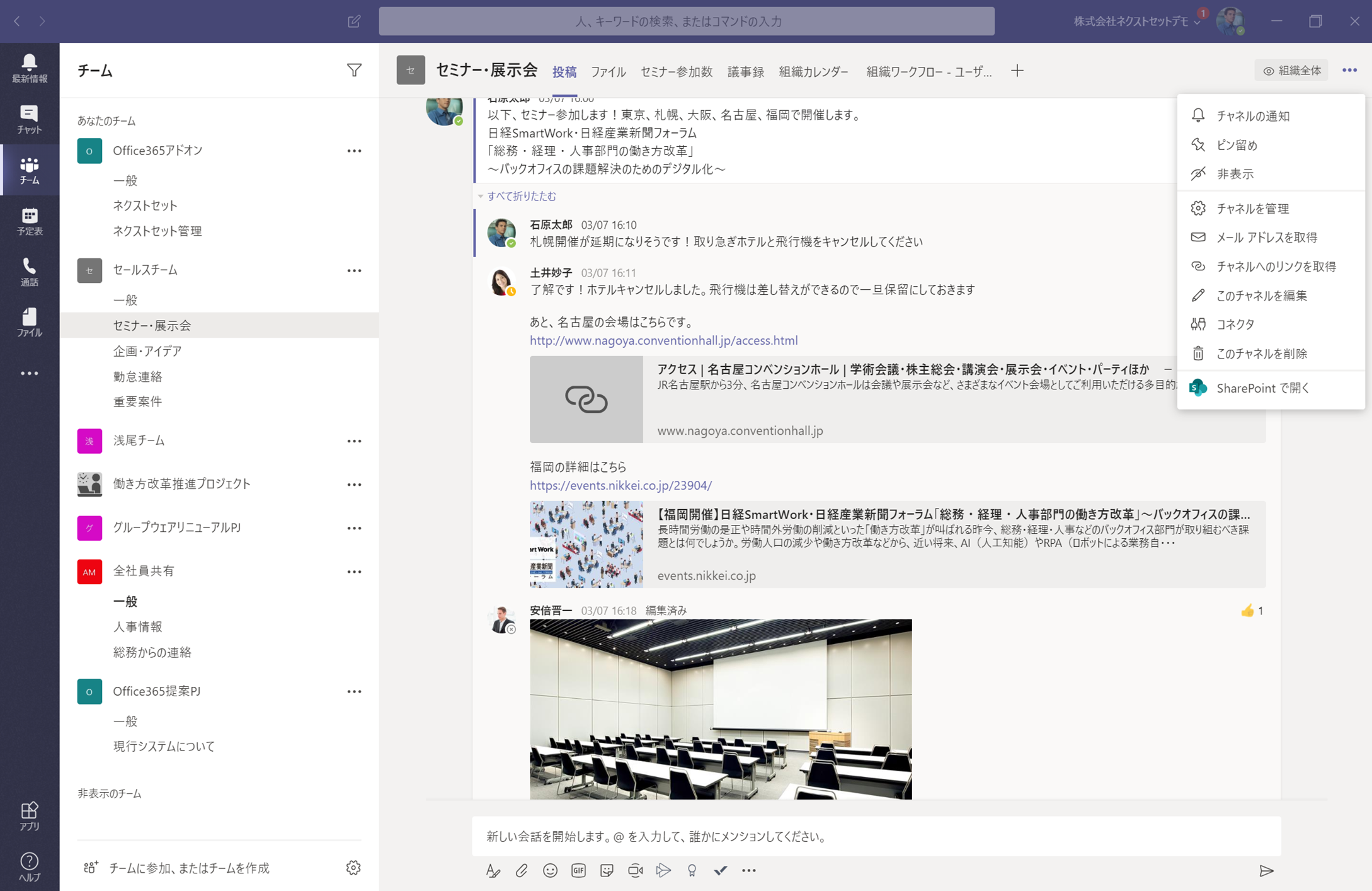The image size is (1372, 891).
Task: Open 全社員共有 team options ellipsis
Action: tap(354, 572)
